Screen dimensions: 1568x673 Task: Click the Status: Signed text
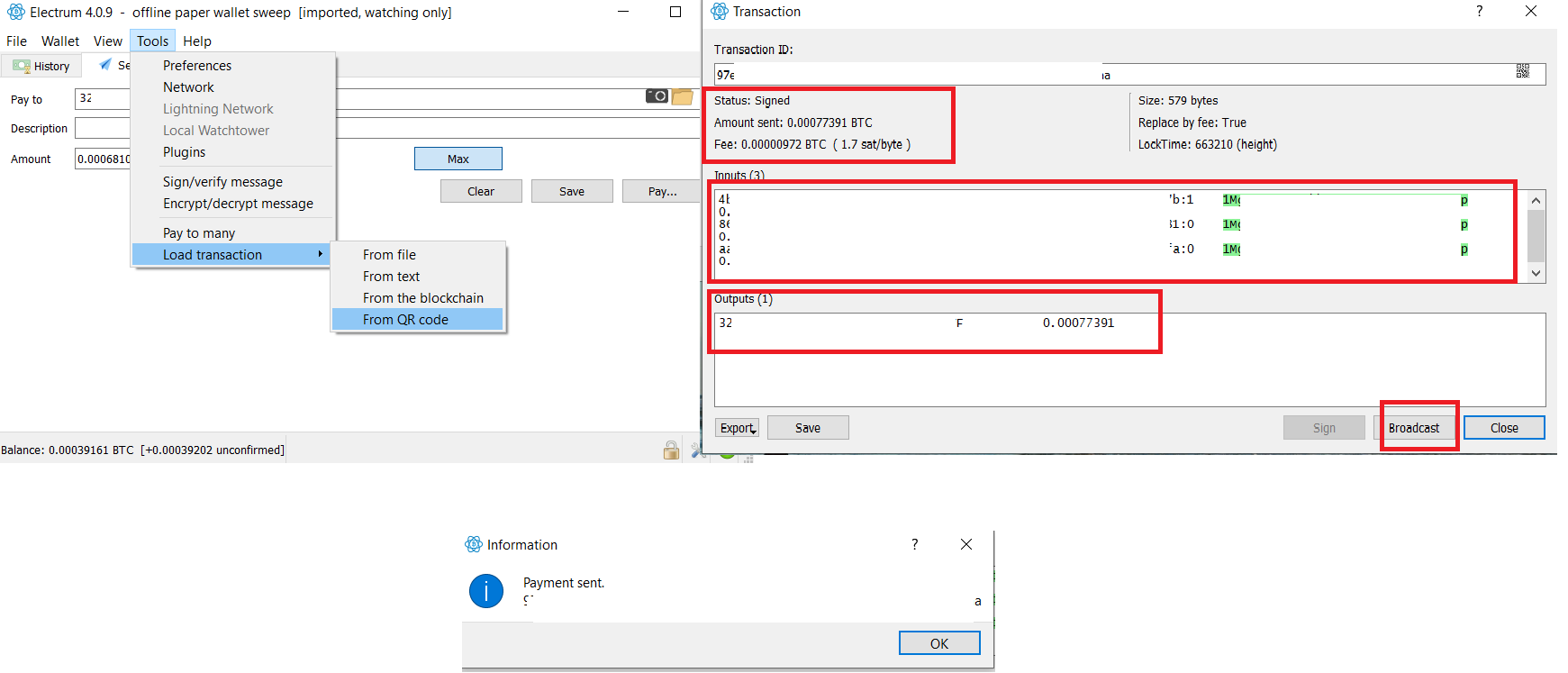pos(752,100)
